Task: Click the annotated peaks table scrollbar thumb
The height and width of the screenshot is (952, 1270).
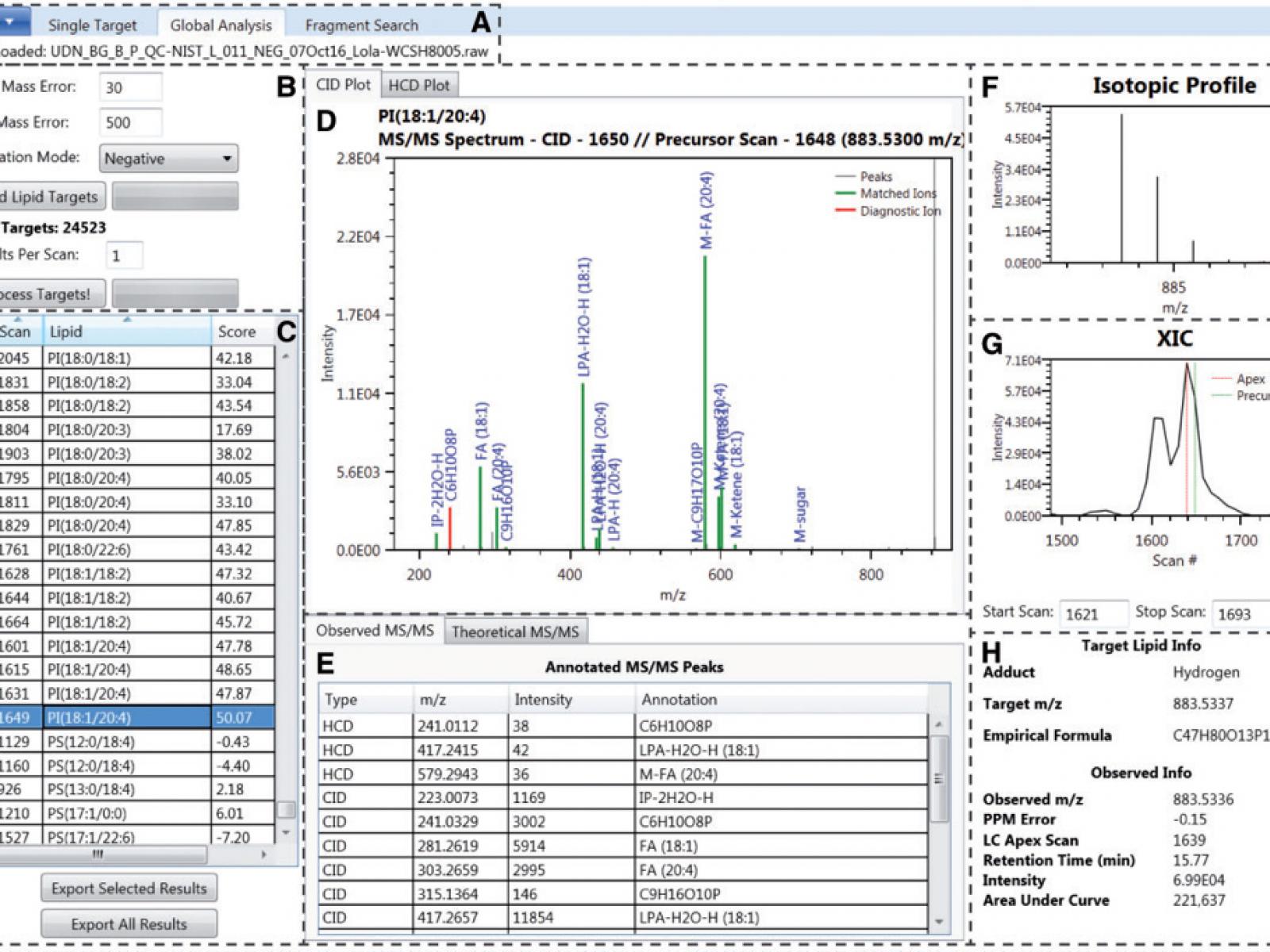Action: coord(939,779)
